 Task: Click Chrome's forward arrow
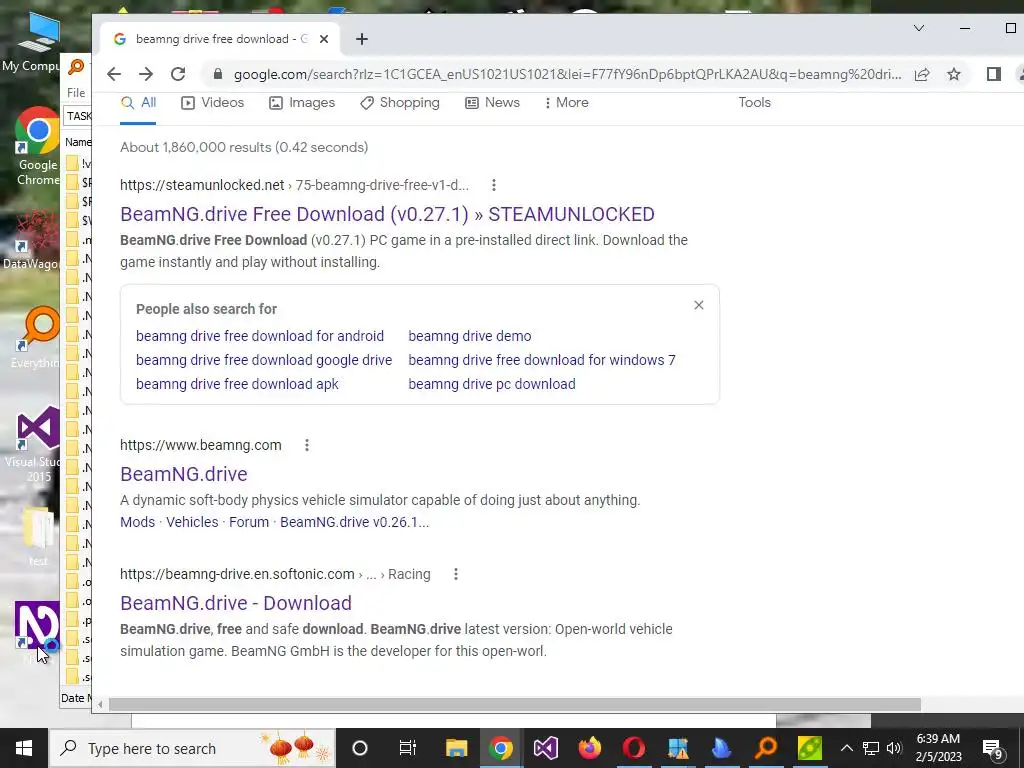146,74
